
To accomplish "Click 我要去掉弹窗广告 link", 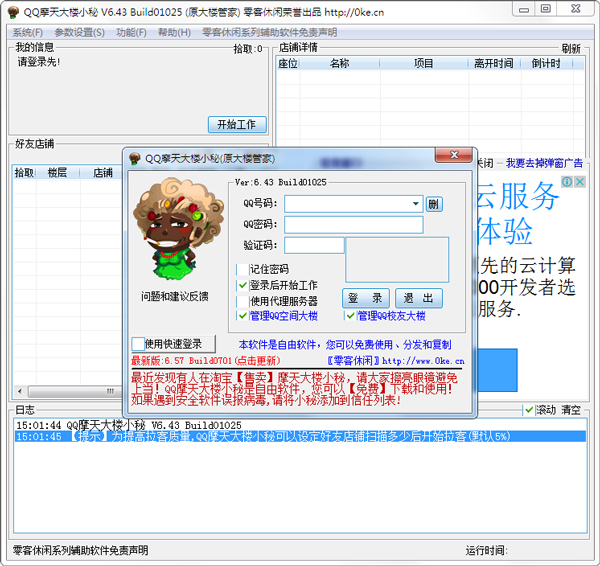I will click(x=544, y=163).
